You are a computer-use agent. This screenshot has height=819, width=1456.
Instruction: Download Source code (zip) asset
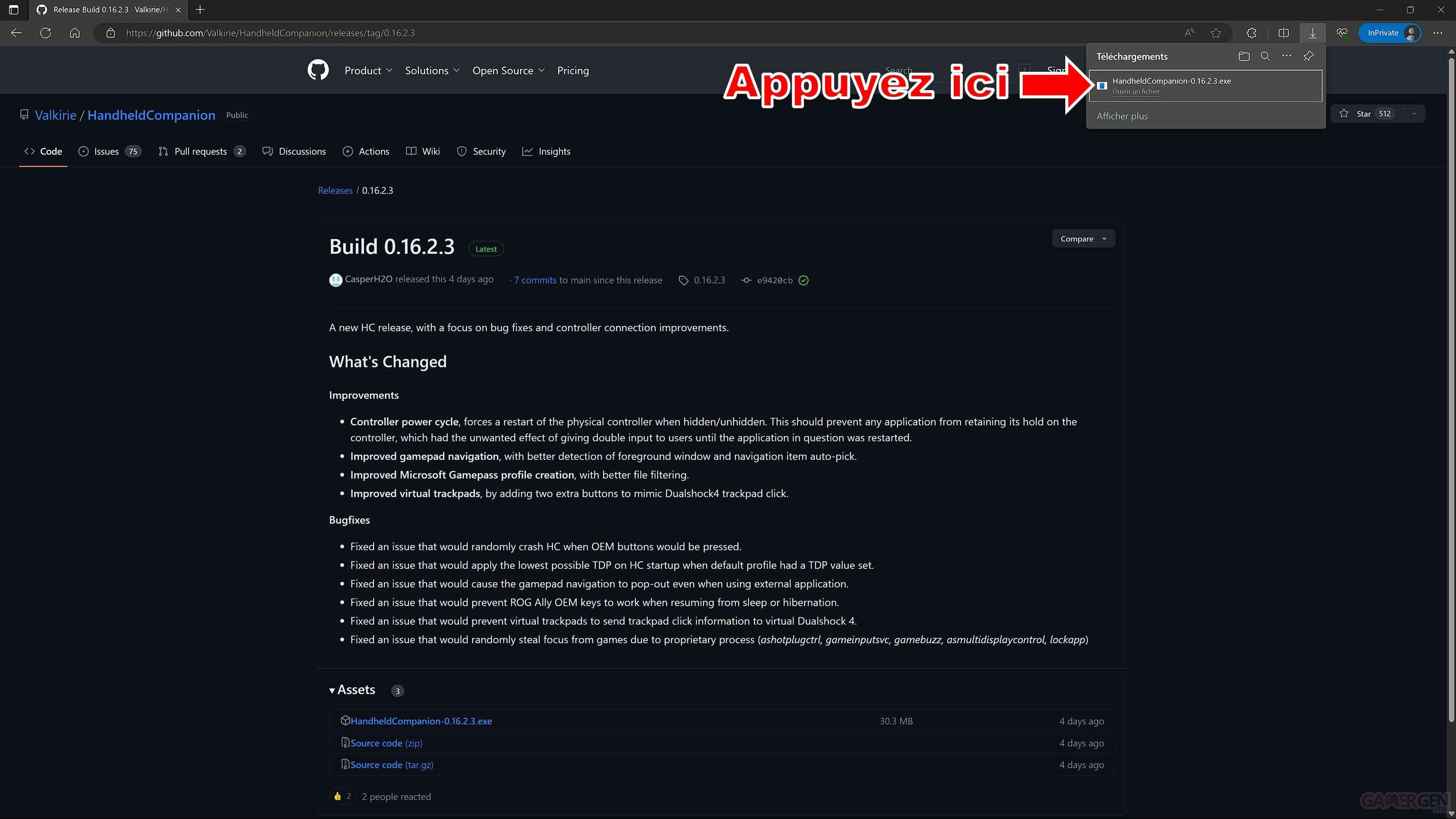[386, 743]
